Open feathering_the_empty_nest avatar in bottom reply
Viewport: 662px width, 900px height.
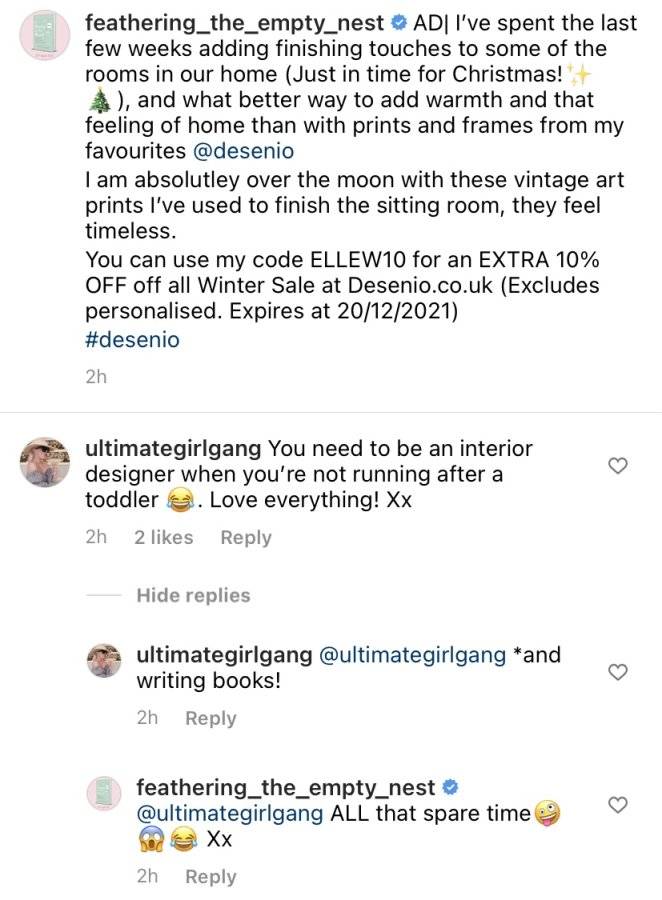(x=104, y=794)
